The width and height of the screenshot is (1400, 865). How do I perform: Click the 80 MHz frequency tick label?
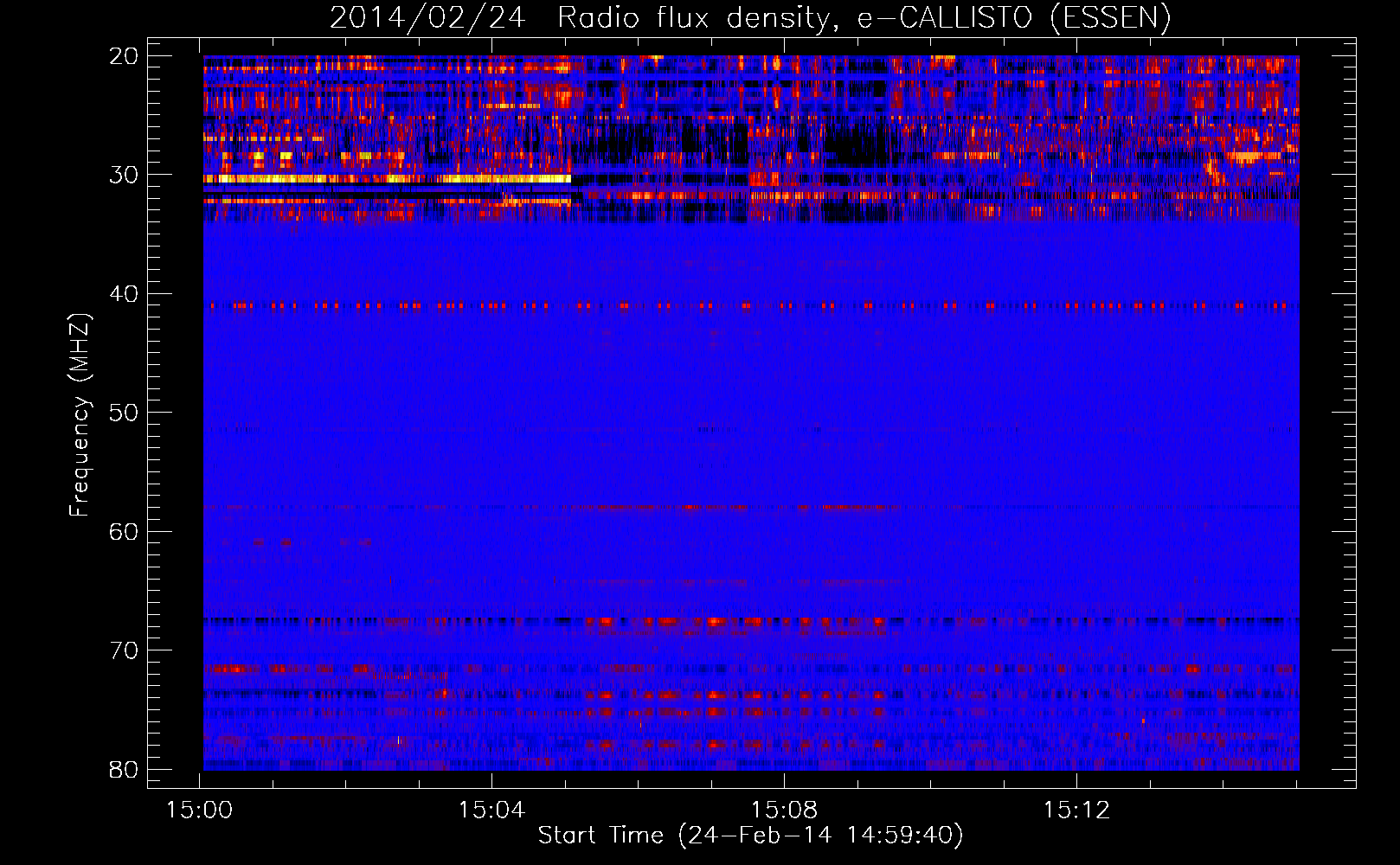(x=124, y=769)
